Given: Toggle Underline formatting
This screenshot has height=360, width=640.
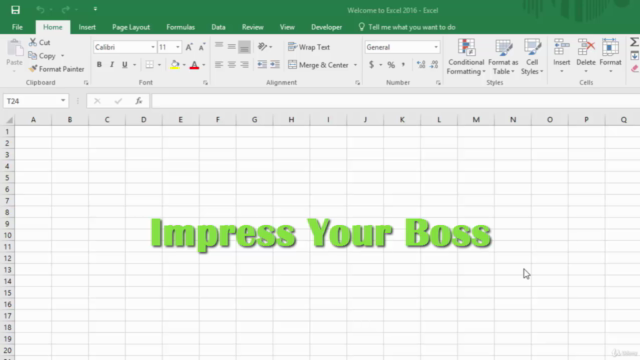Looking at the screenshot, I should point(124,64).
